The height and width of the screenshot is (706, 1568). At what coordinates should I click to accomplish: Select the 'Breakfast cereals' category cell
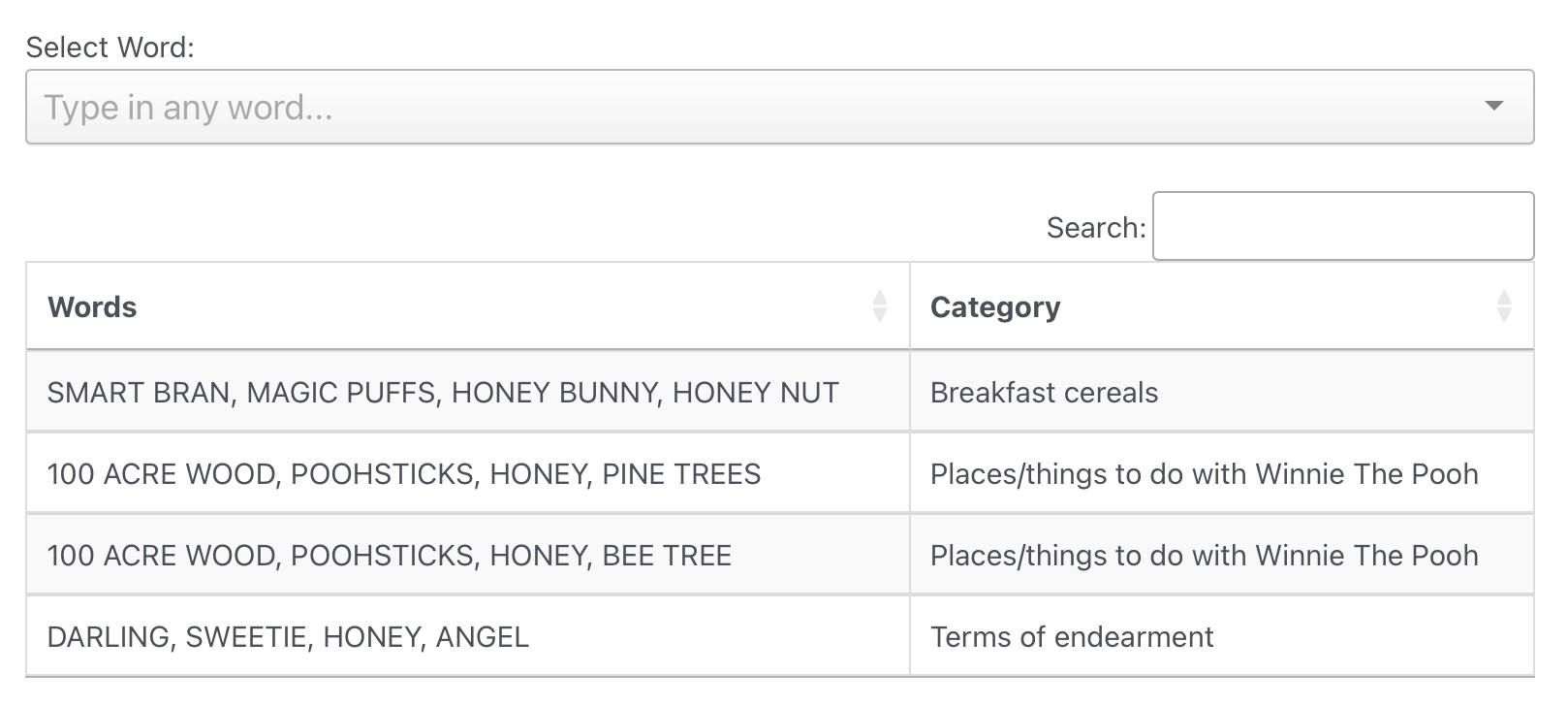(1044, 393)
